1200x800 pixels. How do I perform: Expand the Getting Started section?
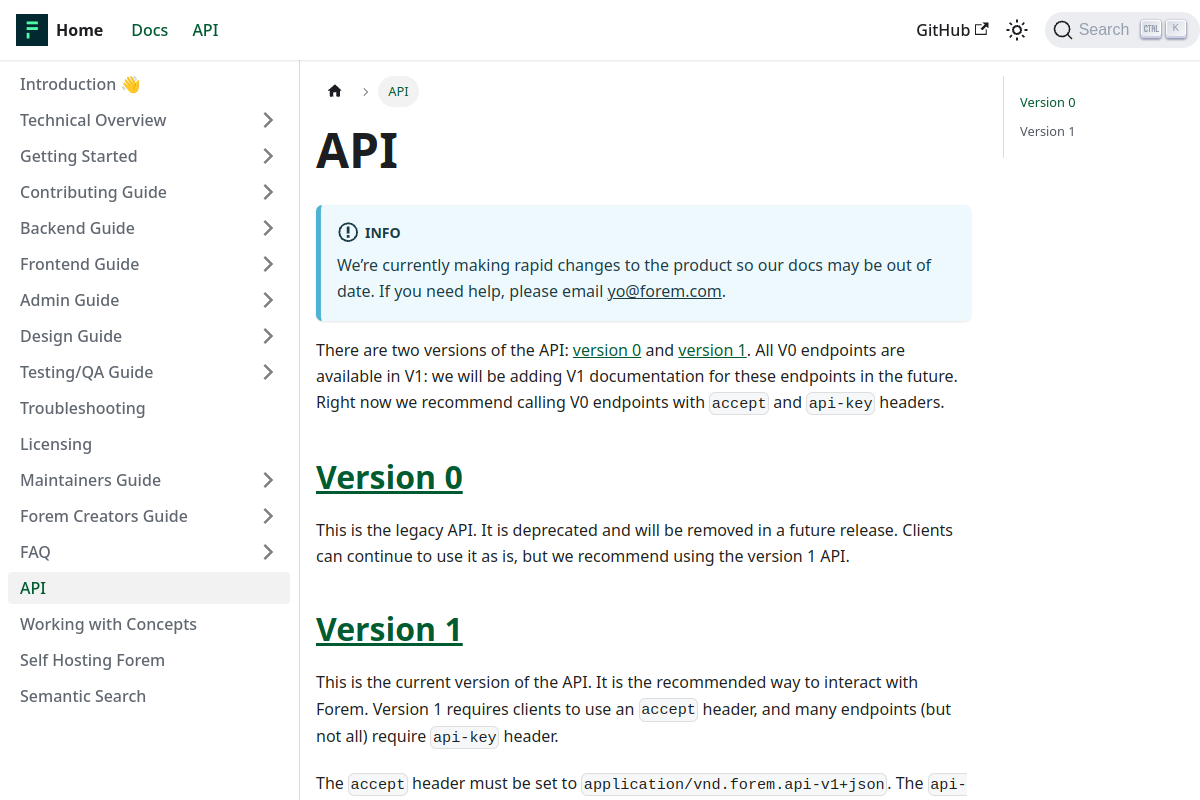click(x=268, y=156)
